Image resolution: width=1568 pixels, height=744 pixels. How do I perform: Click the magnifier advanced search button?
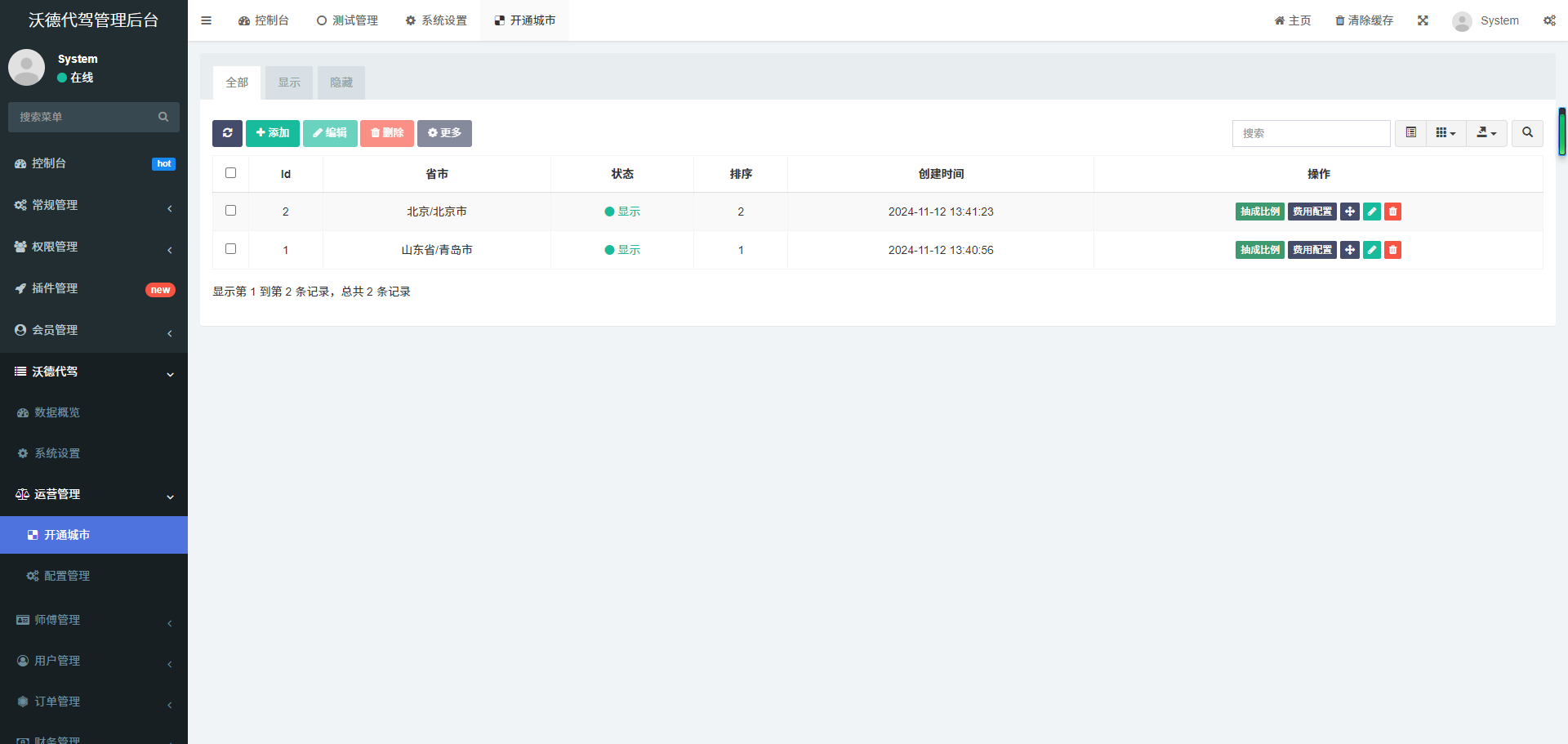point(1527,133)
